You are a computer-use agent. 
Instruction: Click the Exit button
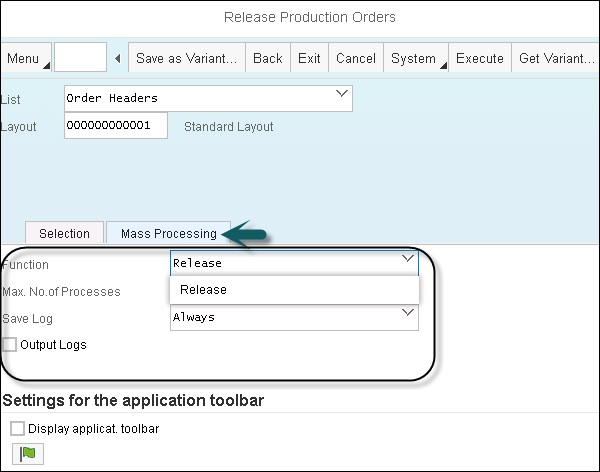[x=309, y=58]
